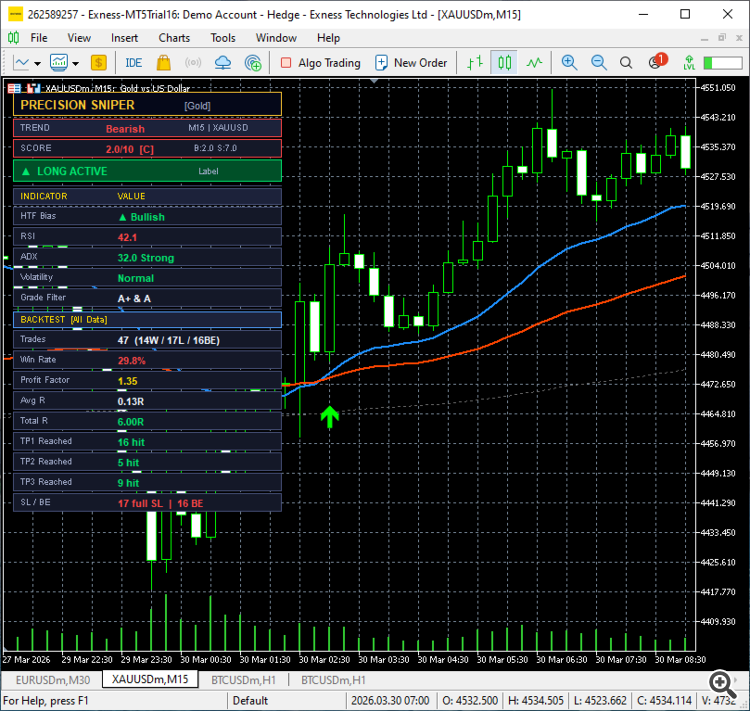
Task: Expand the new chart dropdown arrow
Action: pyautogui.click(x=37, y=63)
